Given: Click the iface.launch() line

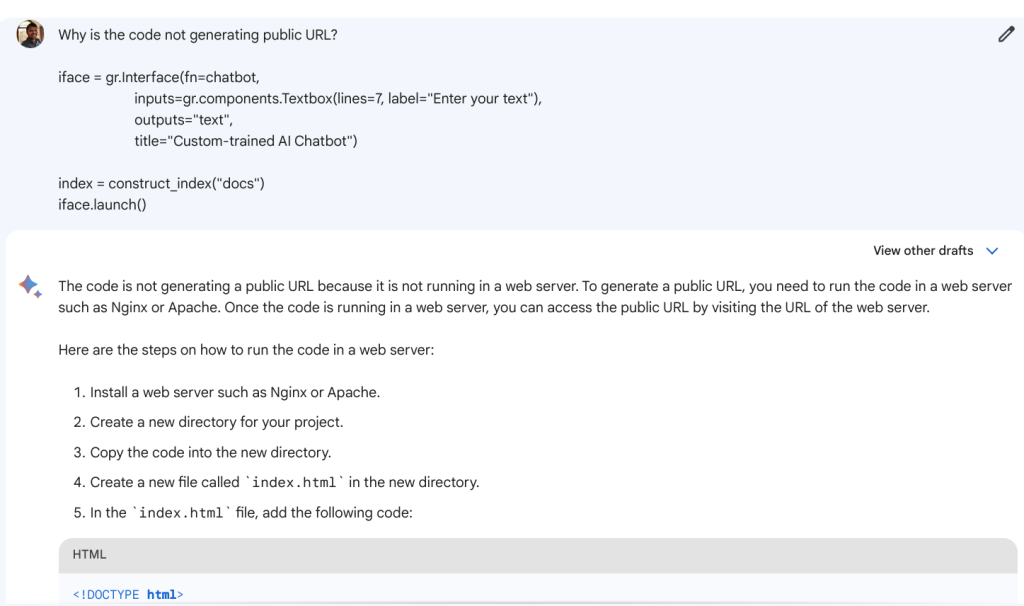Looking at the screenshot, I should click(102, 204).
